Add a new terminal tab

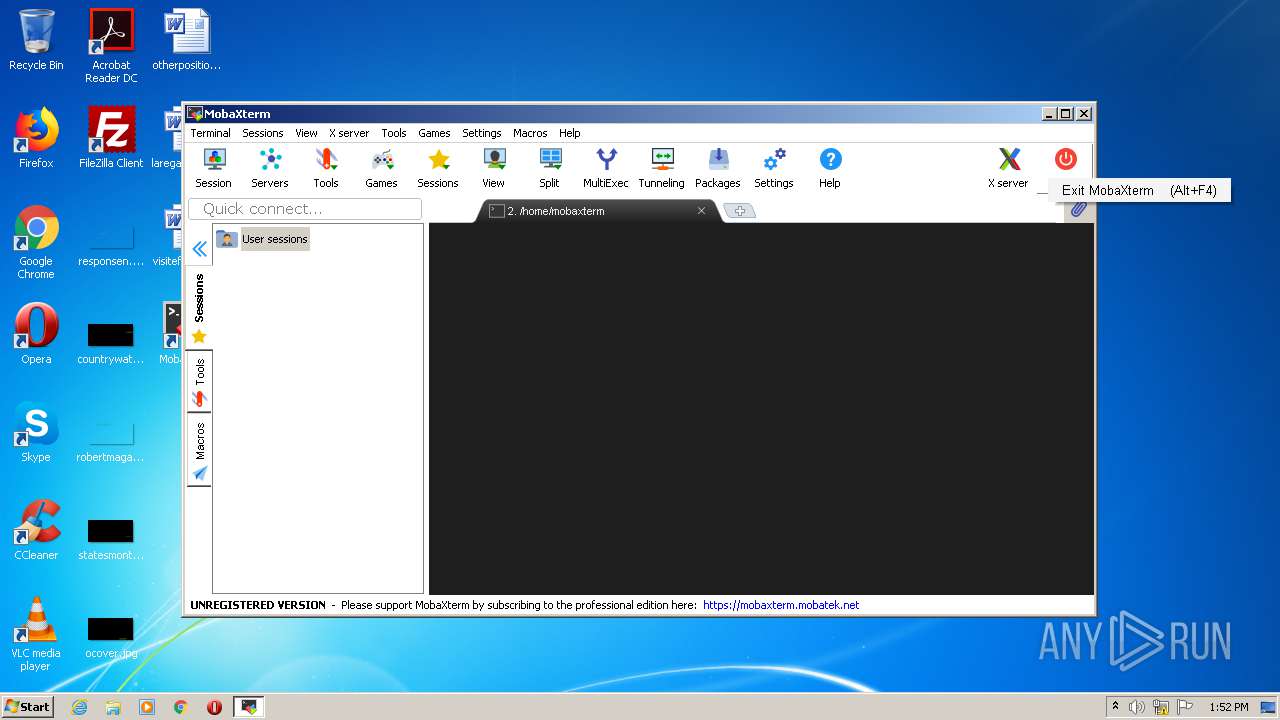[x=739, y=211]
